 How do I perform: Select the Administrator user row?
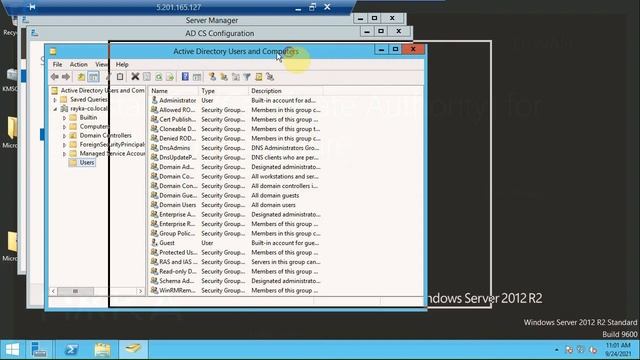(x=236, y=100)
